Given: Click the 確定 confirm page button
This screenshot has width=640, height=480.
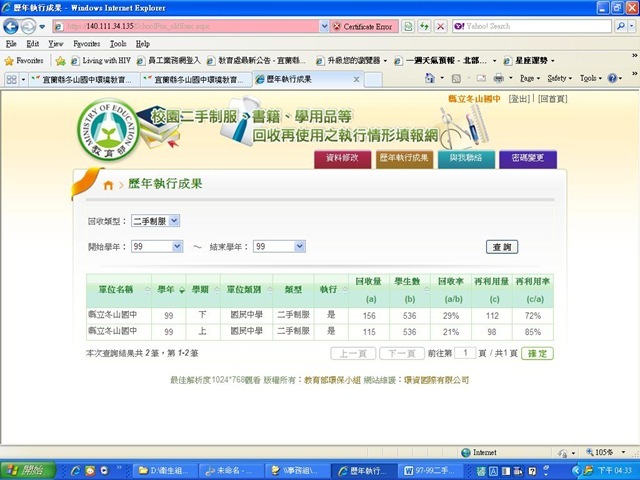Looking at the screenshot, I should 537,353.
